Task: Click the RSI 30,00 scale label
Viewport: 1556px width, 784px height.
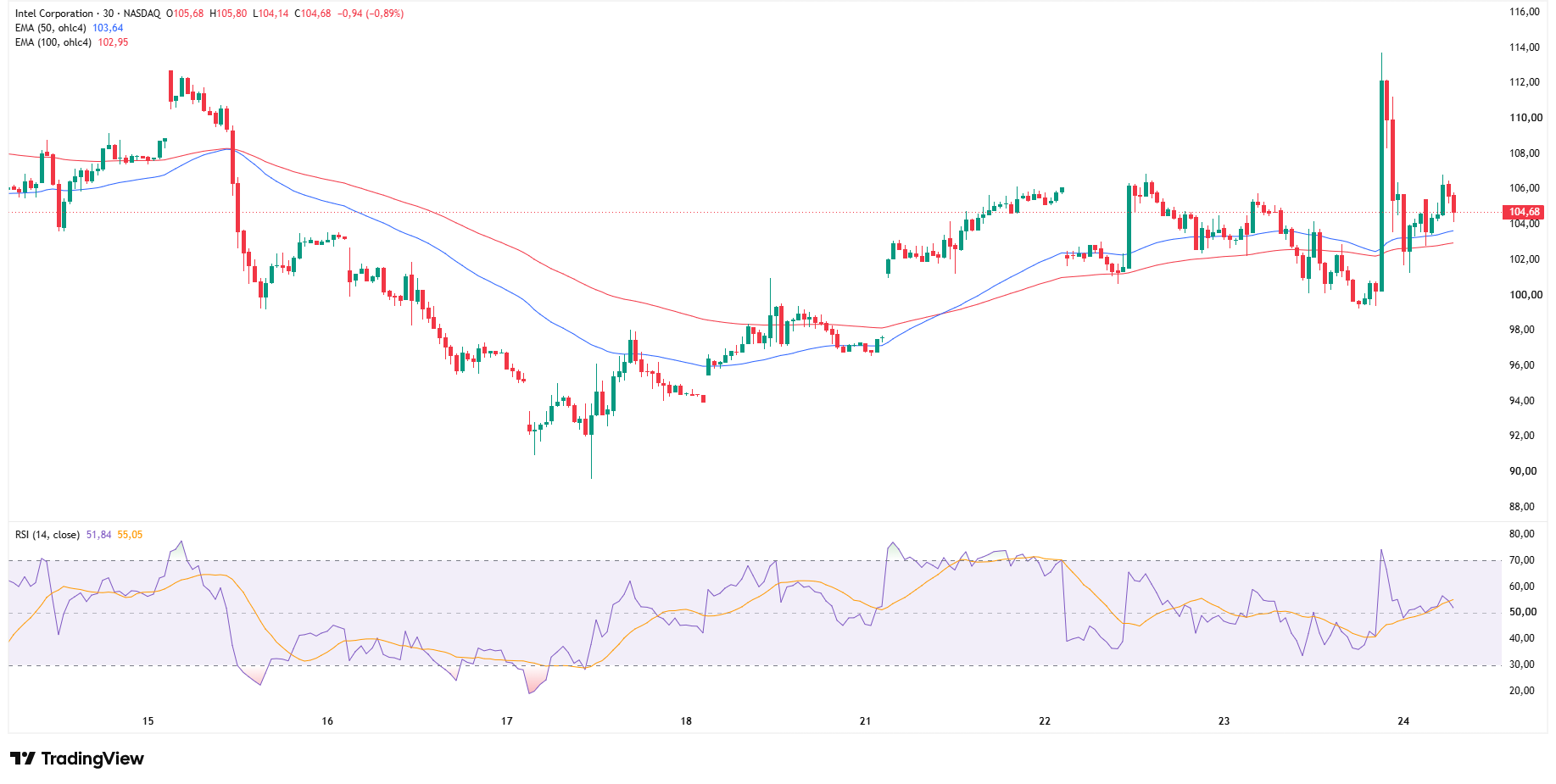Action: click(1522, 664)
